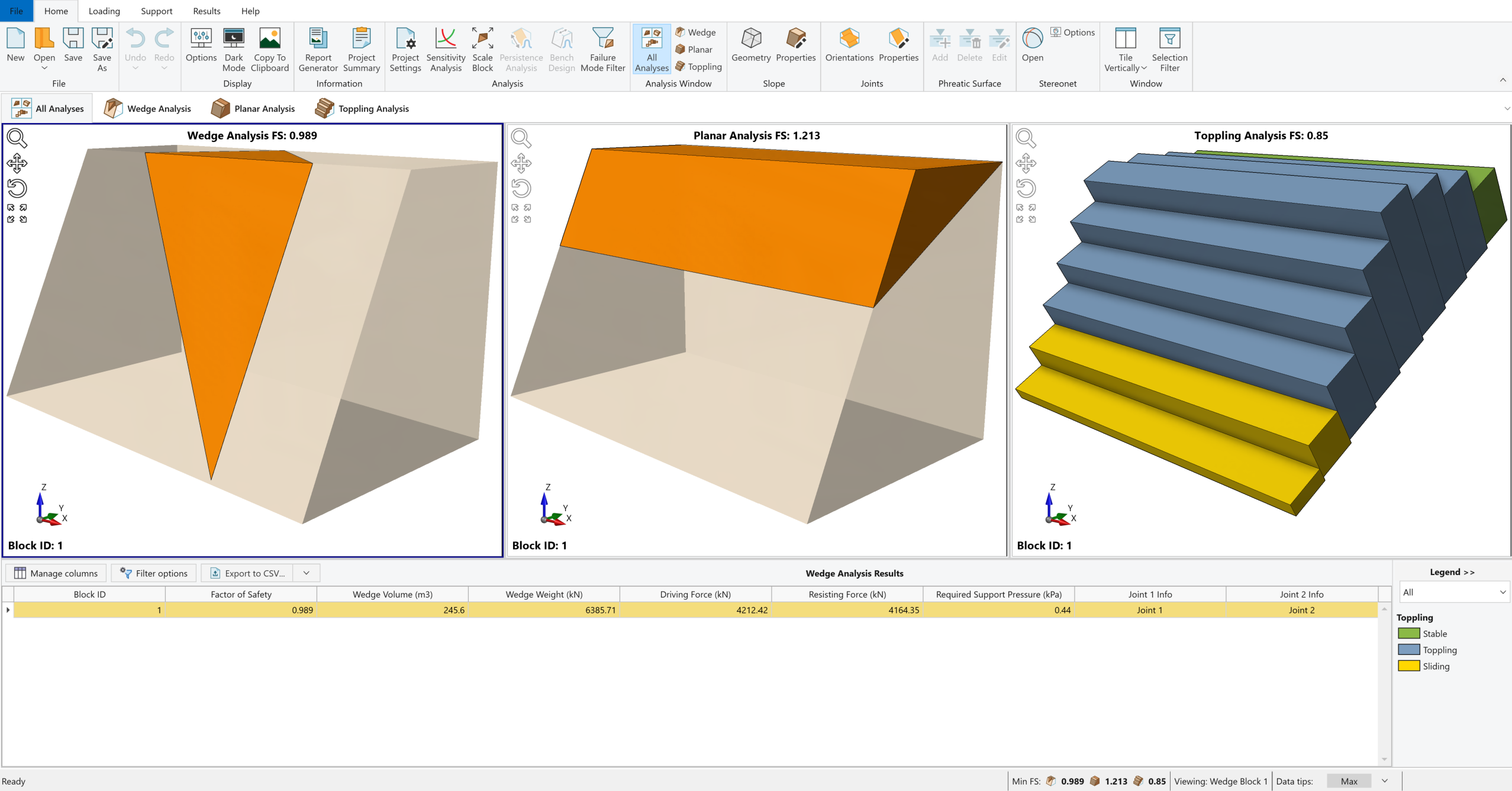This screenshot has width=1512, height=791.
Task: Collapse the ribbon with chevron
Action: tap(1503, 80)
